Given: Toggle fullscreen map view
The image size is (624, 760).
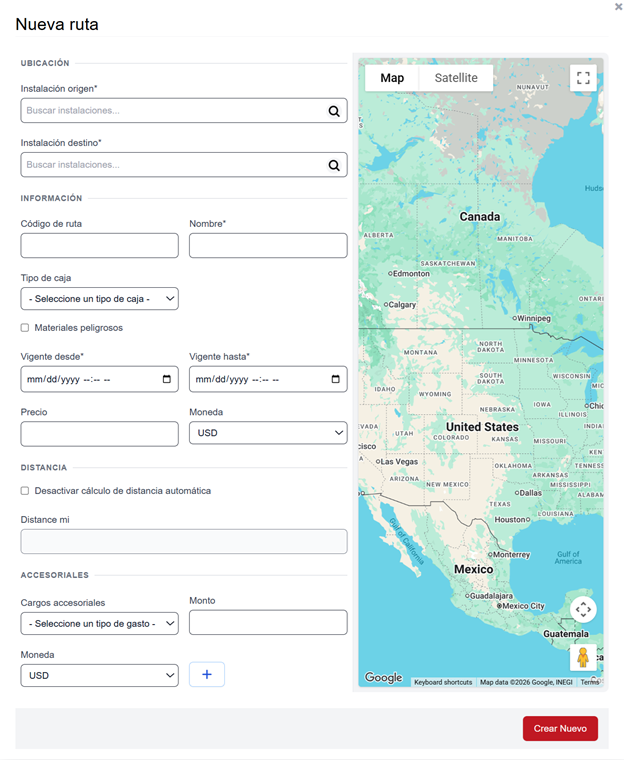Looking at the screenshot, I should point(583,78).
